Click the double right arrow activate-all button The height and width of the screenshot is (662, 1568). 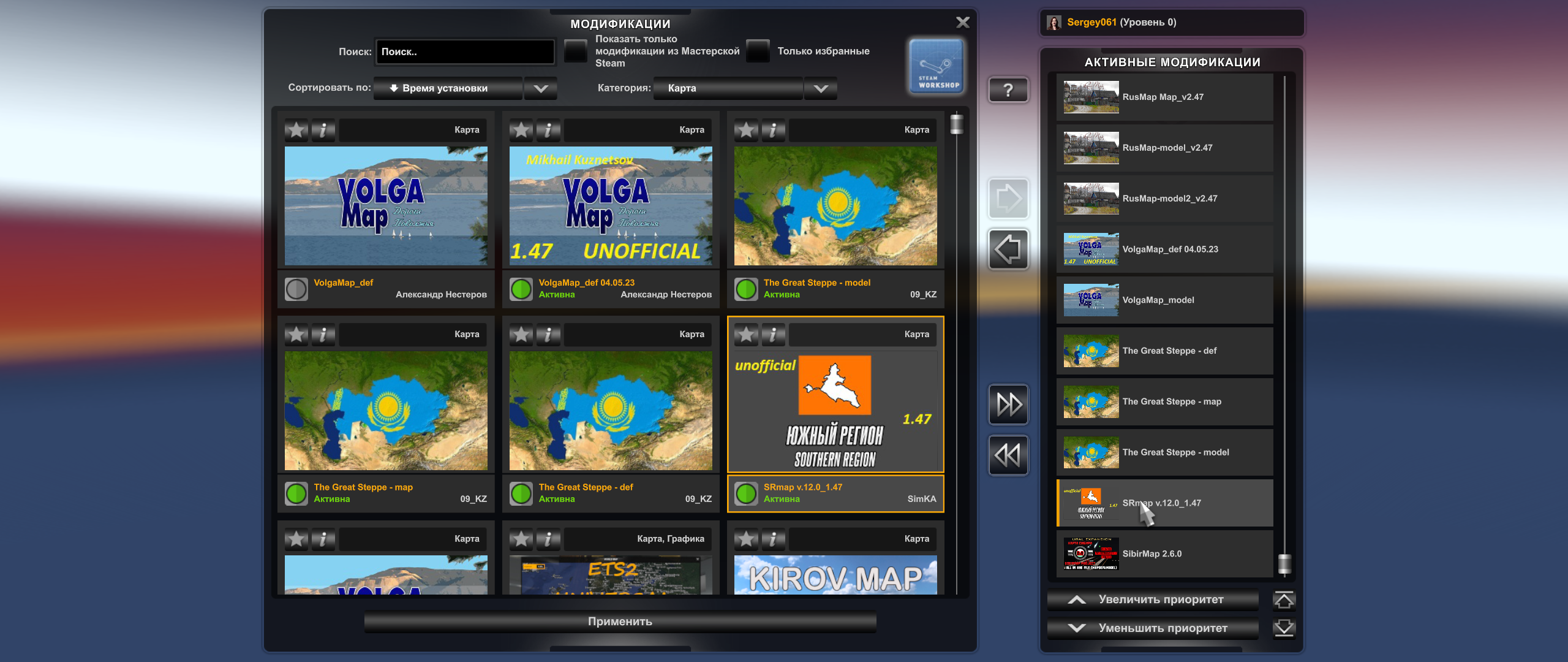click(1008, 405)
